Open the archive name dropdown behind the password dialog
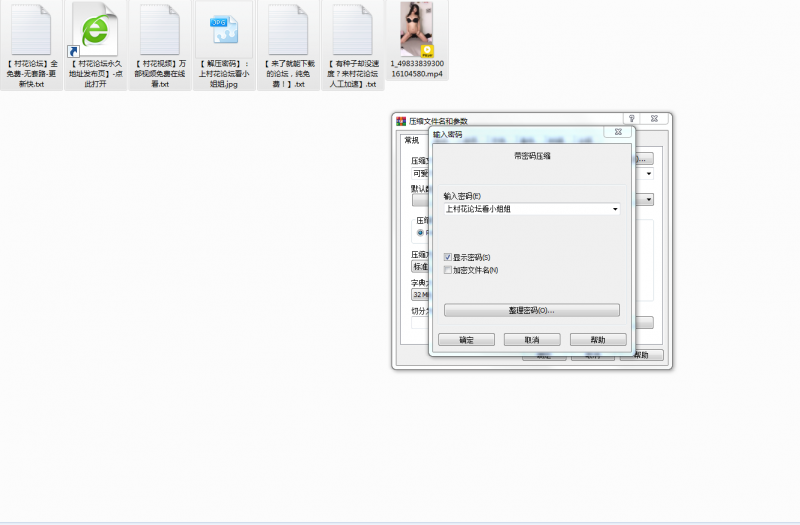This screenshot has height=525, width=800. [649, 173]
